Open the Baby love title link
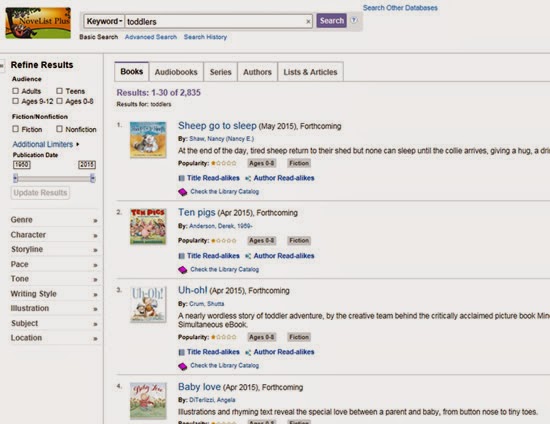 point(200,387)
